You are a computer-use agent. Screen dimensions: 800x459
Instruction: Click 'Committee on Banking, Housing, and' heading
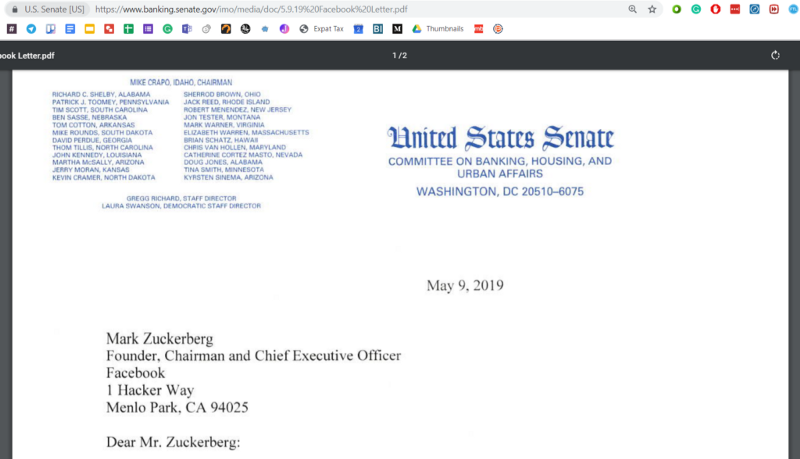500,161
